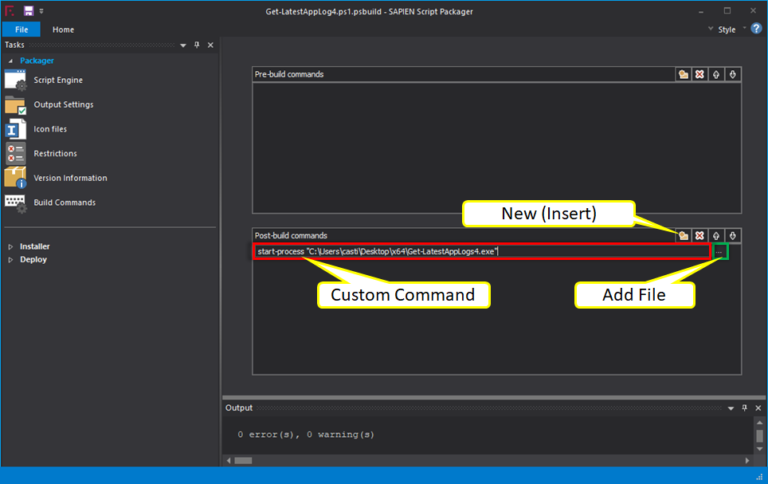768x484 pixels.
Task: Close the Tasks panel
Action: [x=211, y=45]
